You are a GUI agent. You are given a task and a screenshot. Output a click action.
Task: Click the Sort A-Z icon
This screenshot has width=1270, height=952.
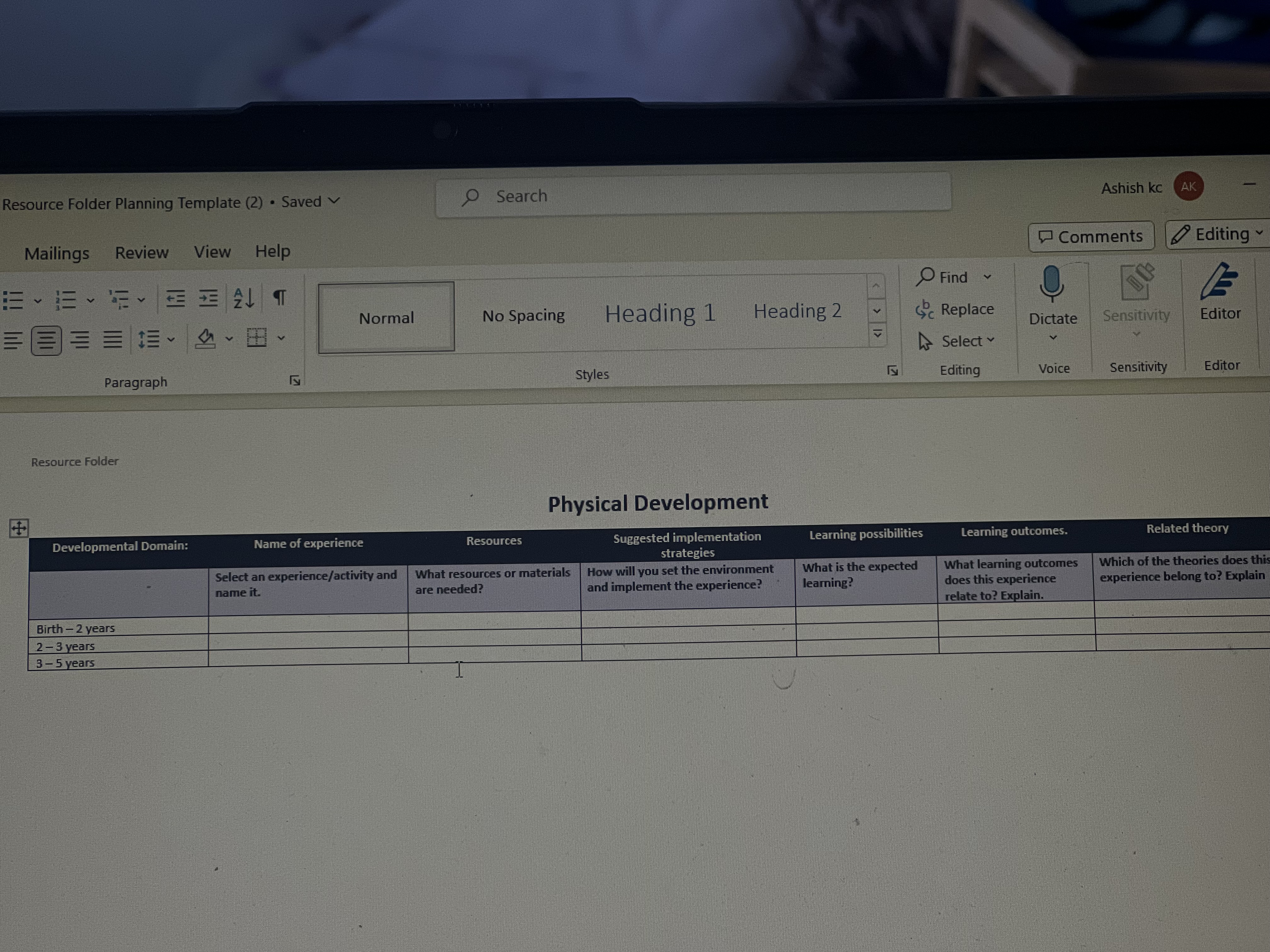point(243,298)
